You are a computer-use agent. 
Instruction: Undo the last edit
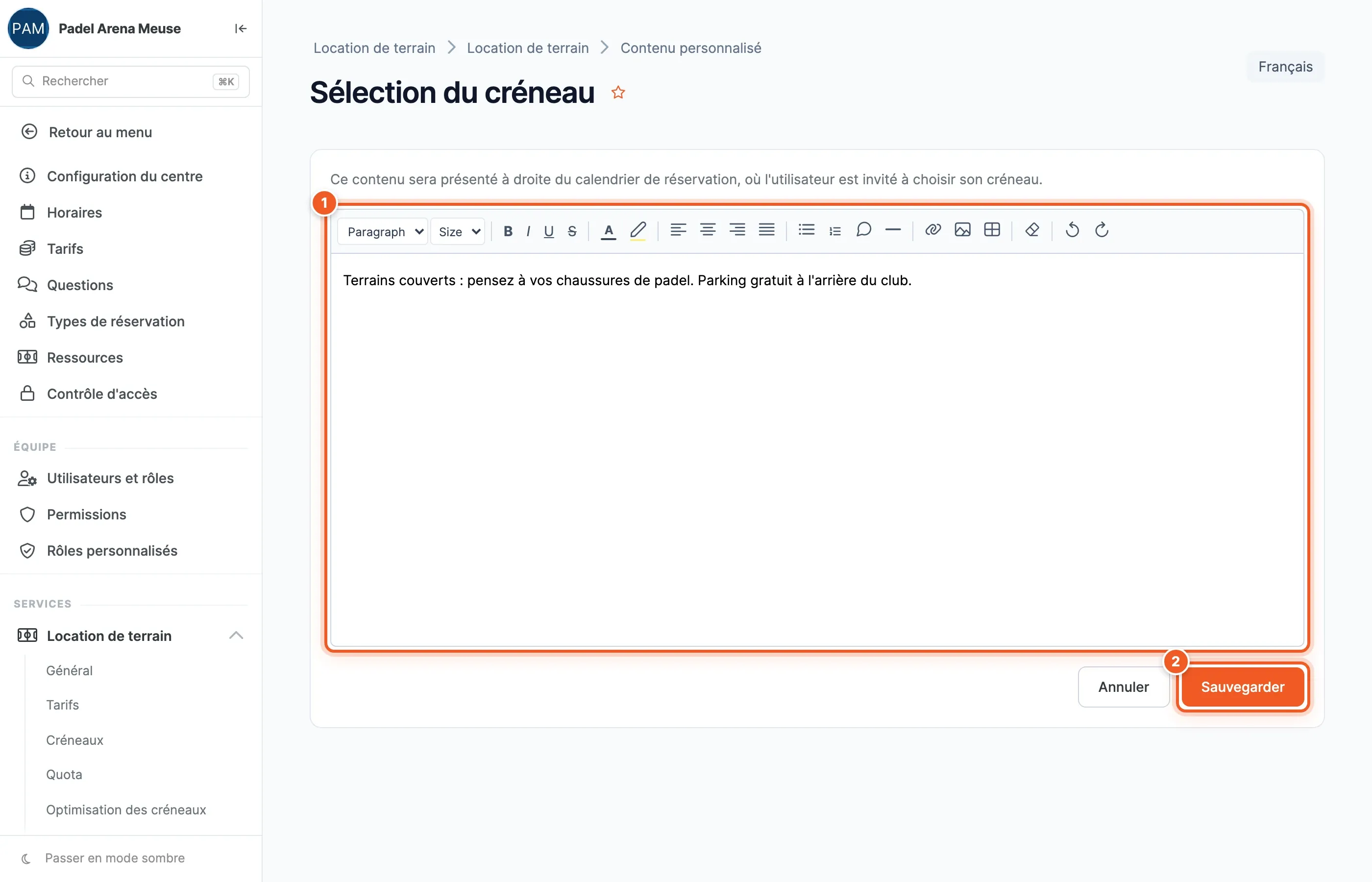tap(1072, 230)
